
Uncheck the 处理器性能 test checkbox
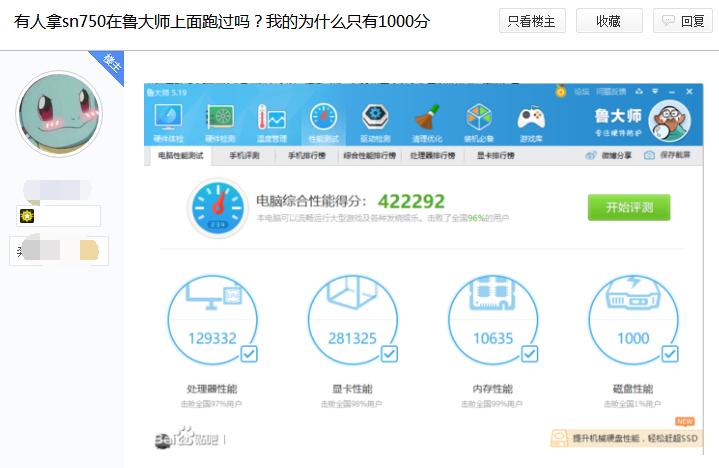point(249,354)
